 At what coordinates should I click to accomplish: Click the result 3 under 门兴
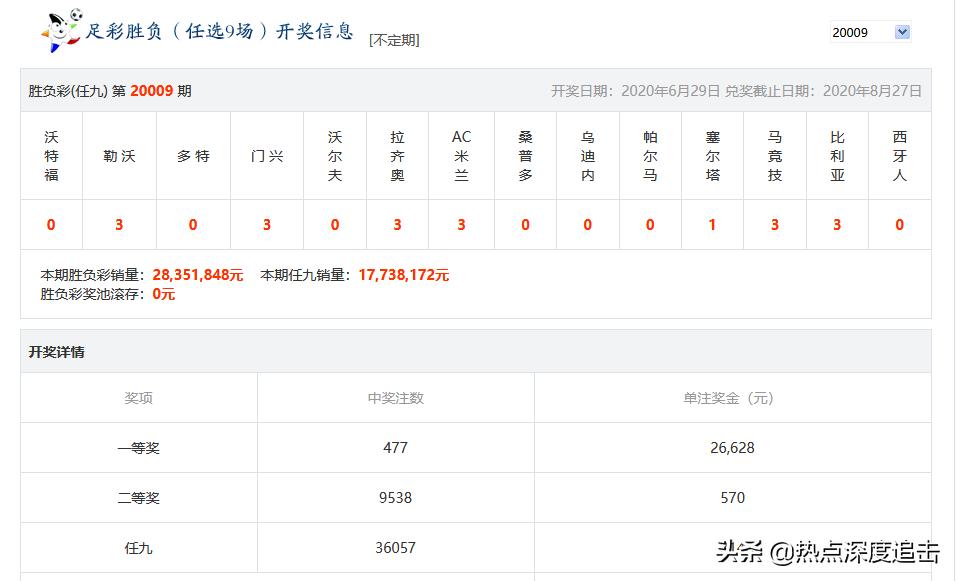[267, 225]
